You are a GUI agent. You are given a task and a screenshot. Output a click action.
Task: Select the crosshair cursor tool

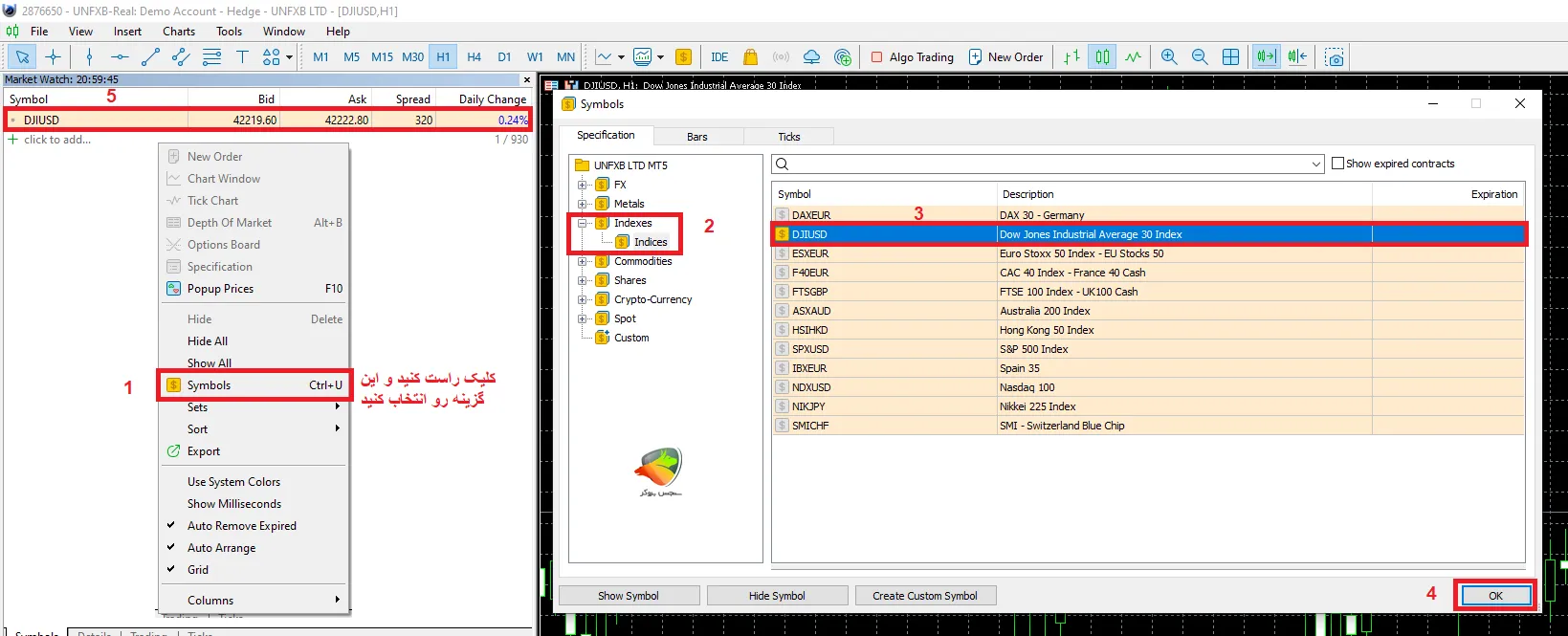tap(53, 57)
